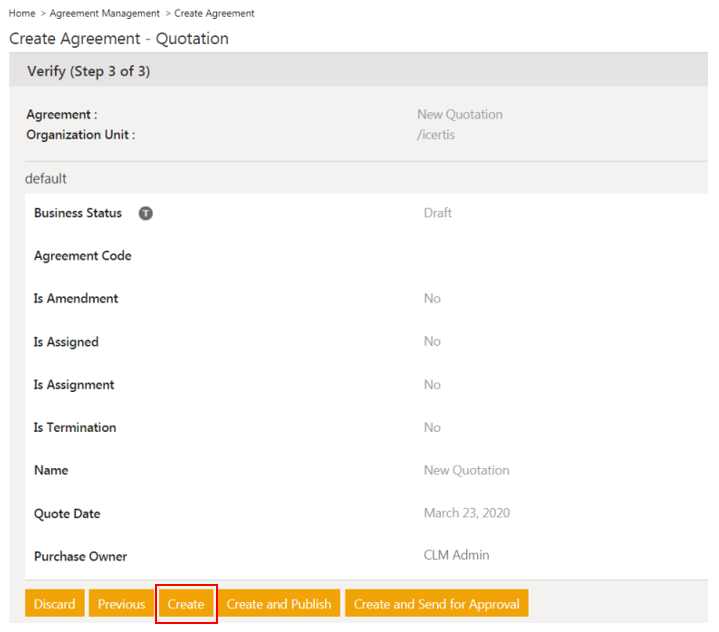Choose Create and Publish

tap(279, 604)
